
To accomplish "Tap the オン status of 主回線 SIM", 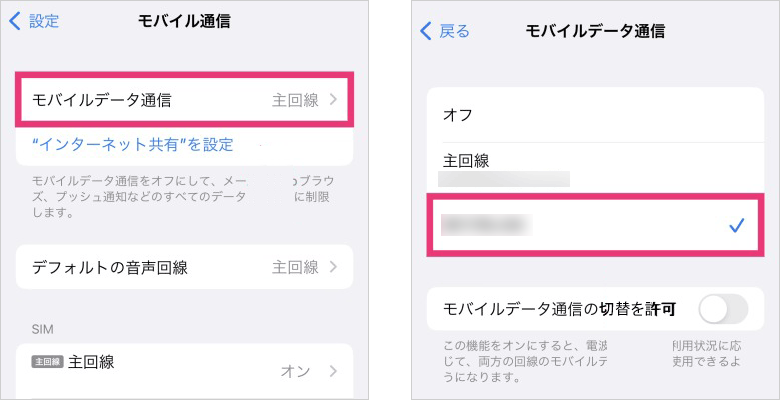I will pos(295,371).
